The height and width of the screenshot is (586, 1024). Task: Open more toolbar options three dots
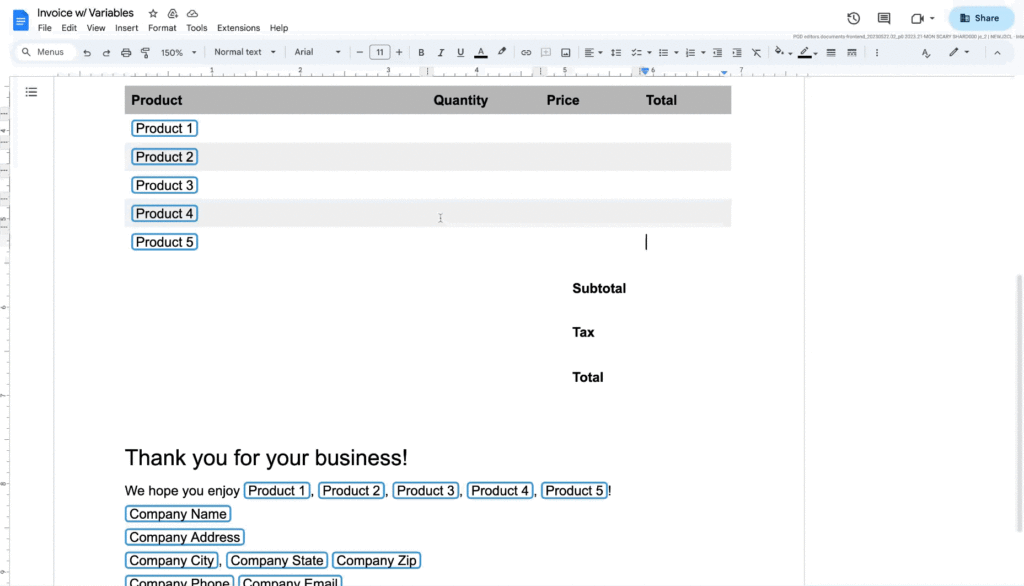click(876, 52)
